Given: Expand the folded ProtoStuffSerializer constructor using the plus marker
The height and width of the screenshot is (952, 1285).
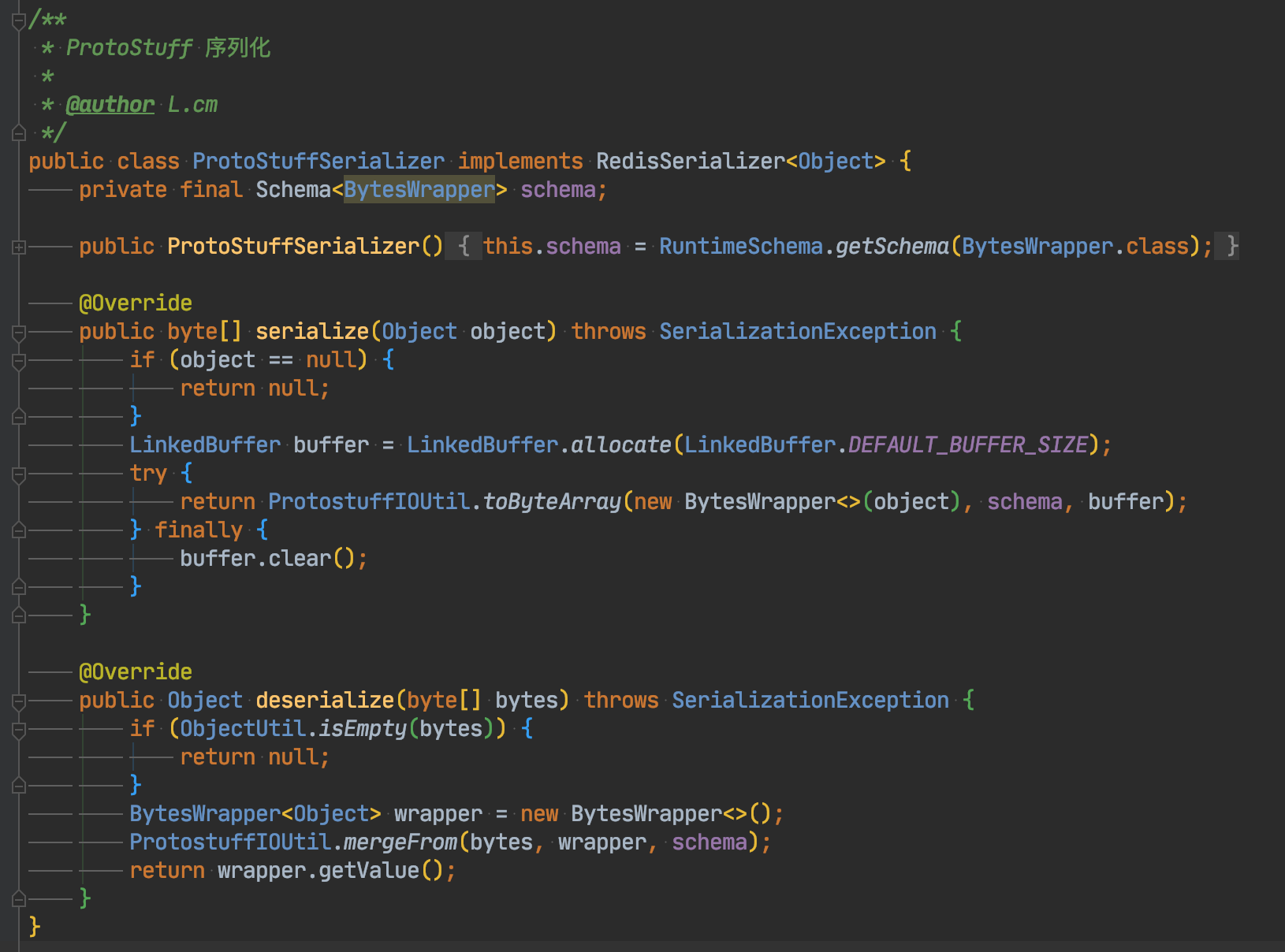Looking at the screenshot, I should pos(19,247).
